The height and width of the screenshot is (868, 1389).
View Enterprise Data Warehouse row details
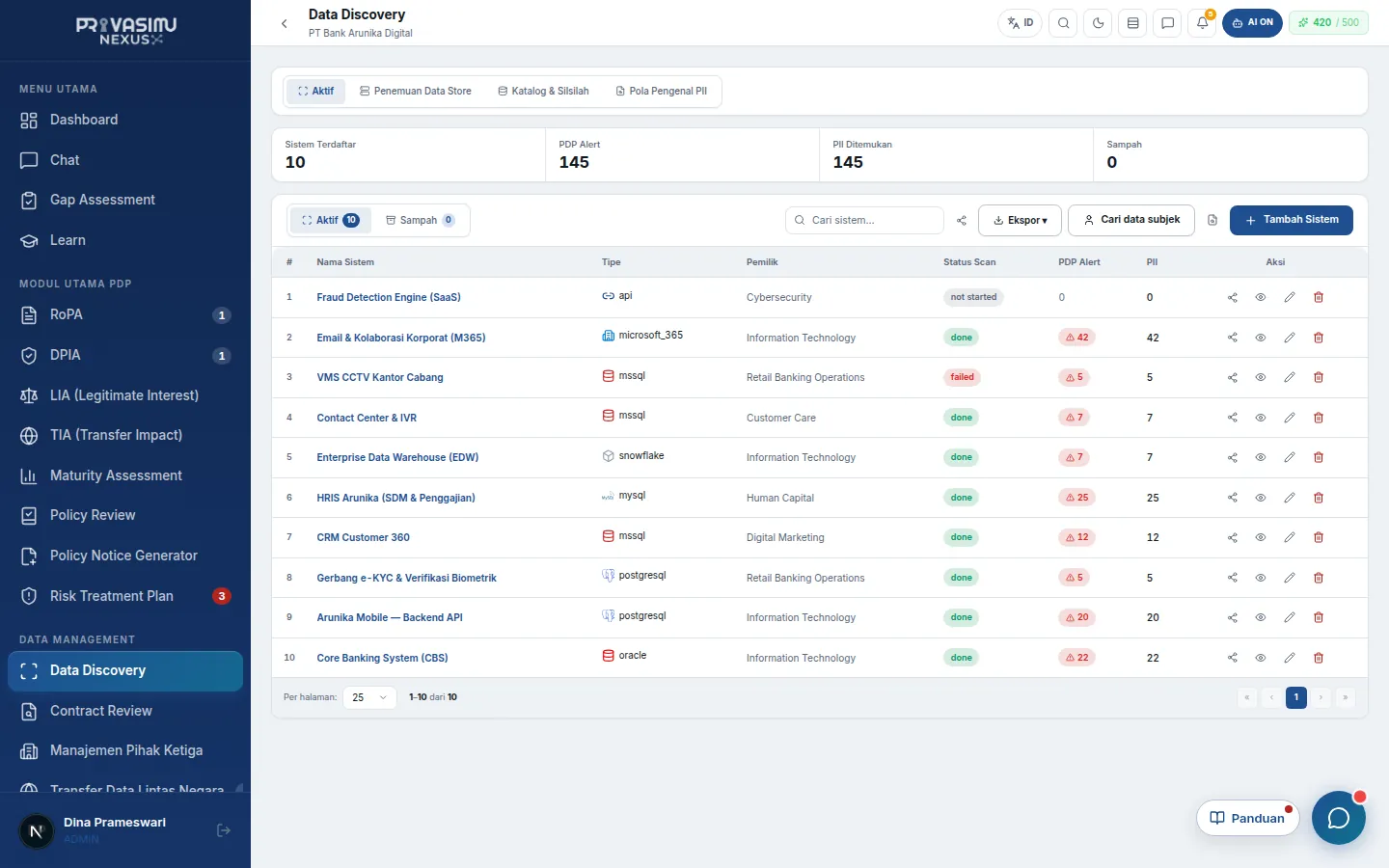(x=1261, y=457)
